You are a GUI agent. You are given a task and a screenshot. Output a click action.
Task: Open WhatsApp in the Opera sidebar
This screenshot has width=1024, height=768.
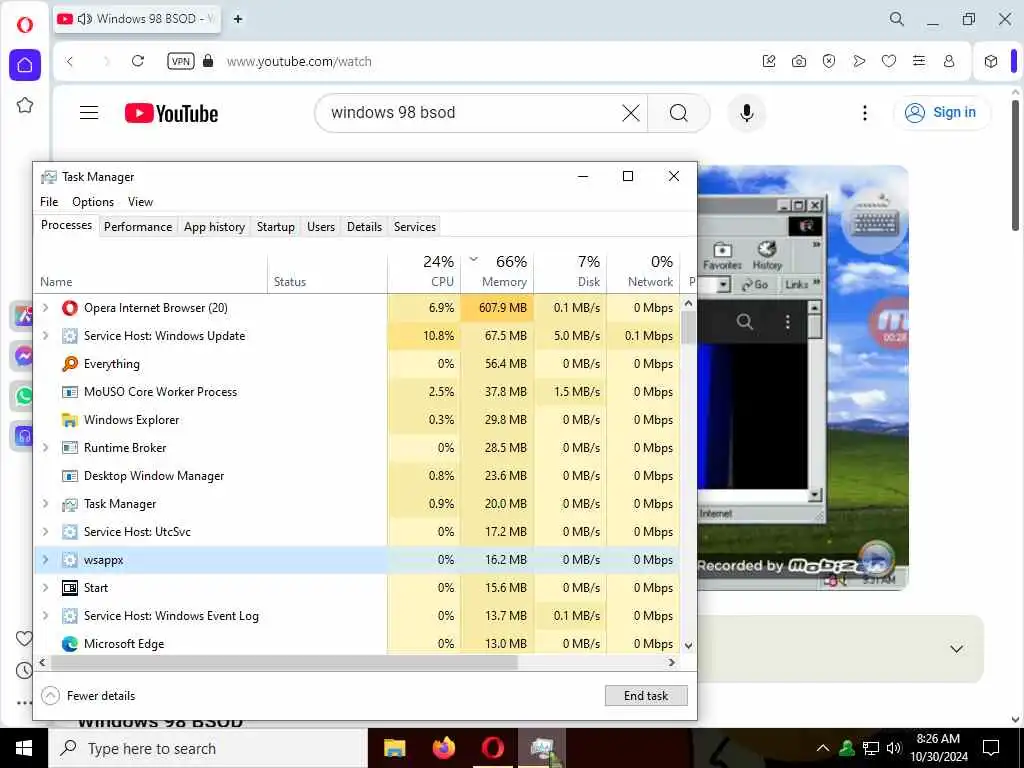coord(25,396)
